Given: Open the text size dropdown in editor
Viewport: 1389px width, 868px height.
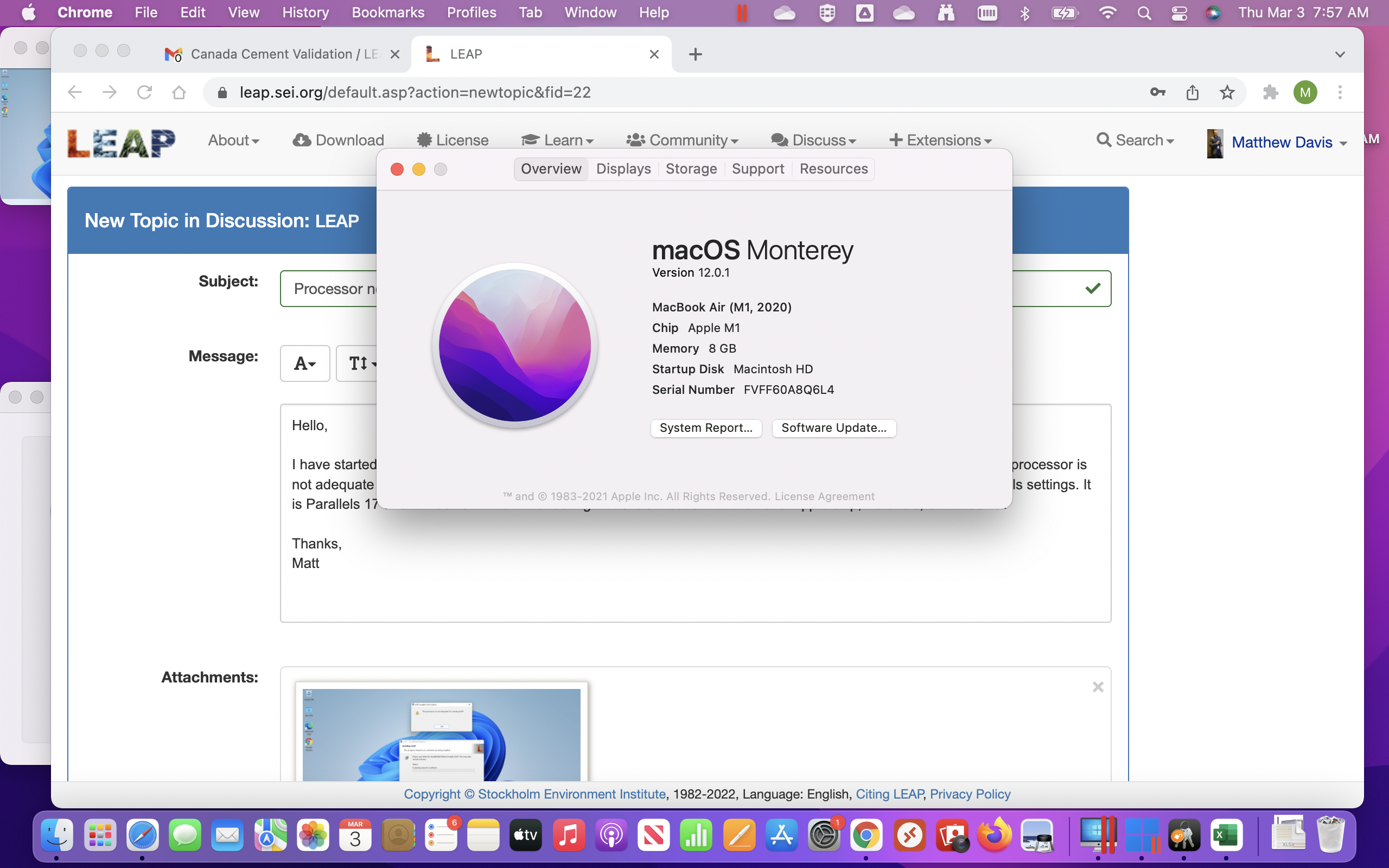Looking at the screenshot, I should point(361,363).
